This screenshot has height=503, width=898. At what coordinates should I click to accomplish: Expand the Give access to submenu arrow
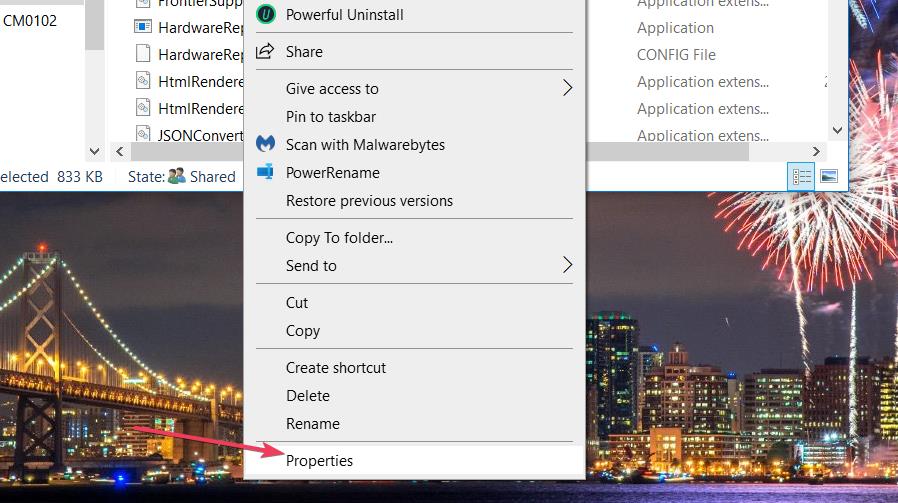pos(567,88)
